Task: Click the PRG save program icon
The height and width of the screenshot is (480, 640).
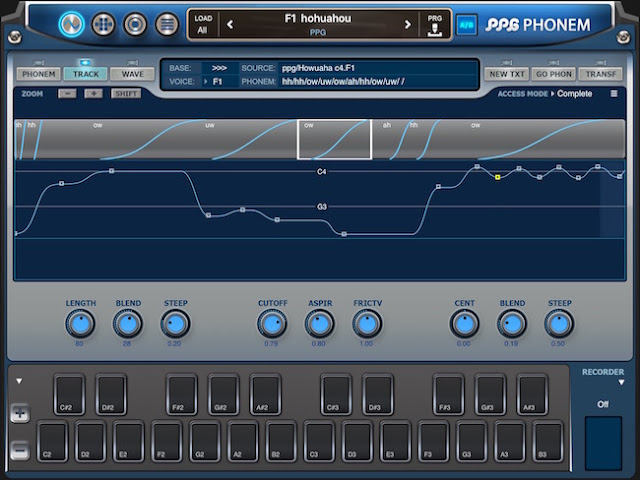Action: pos(435,25)
